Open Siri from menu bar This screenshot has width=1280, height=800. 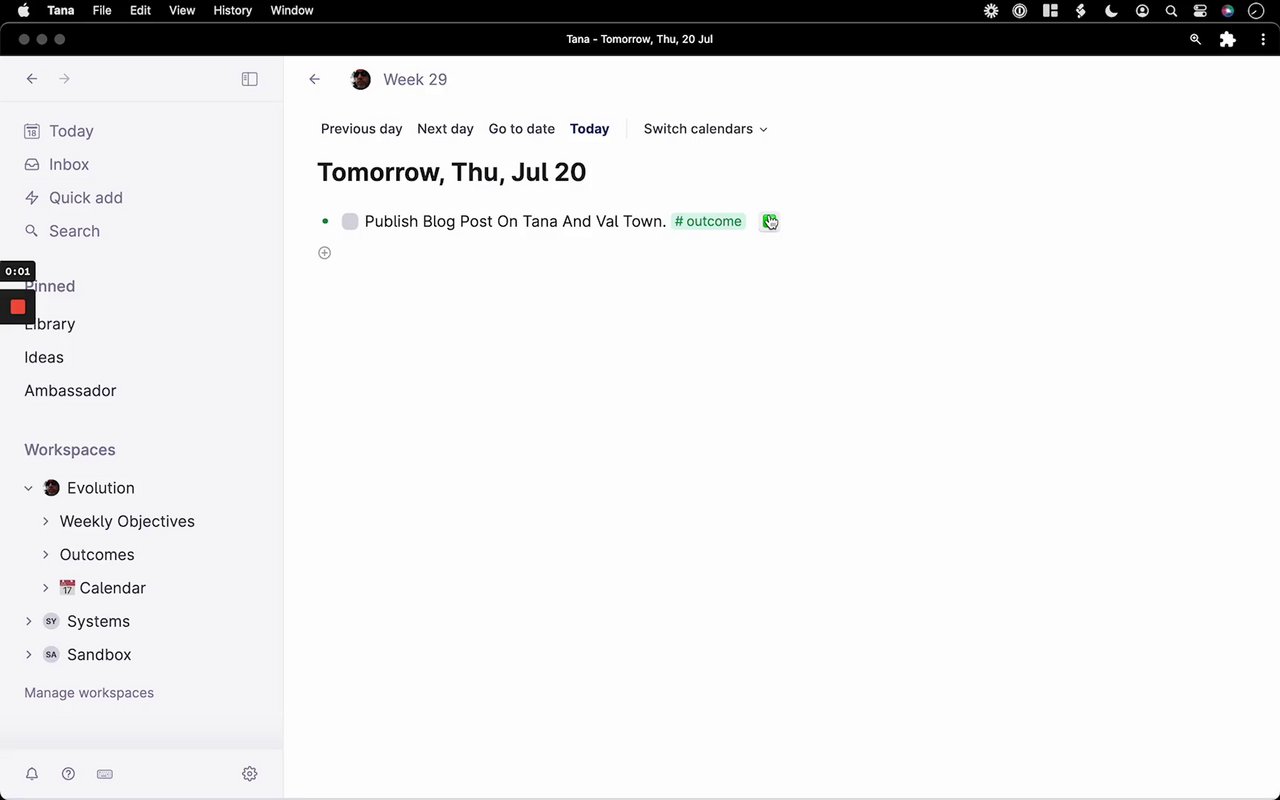click(x=1228, y=11)
